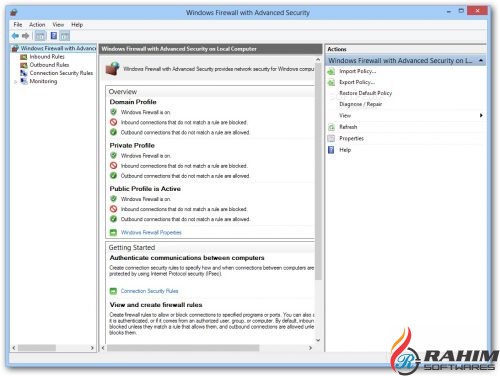
Task: Click the red blocked icon under Private Profile
Action: (113, 166)
